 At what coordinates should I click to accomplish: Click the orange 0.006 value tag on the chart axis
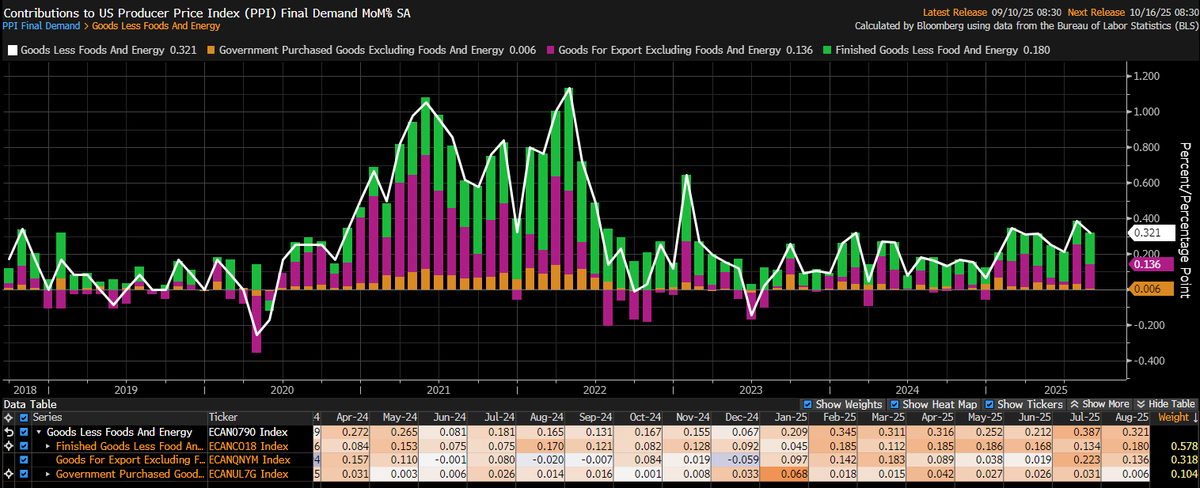point(1149,288)
